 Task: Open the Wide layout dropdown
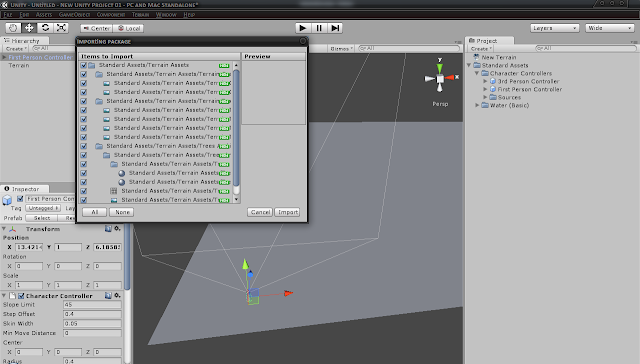click(x=609, y=28)
